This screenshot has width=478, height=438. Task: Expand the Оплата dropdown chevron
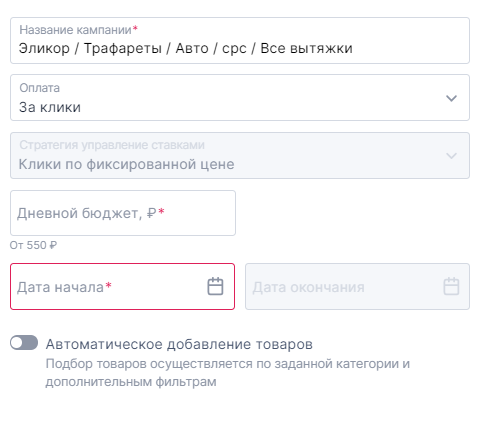[451, 98]
